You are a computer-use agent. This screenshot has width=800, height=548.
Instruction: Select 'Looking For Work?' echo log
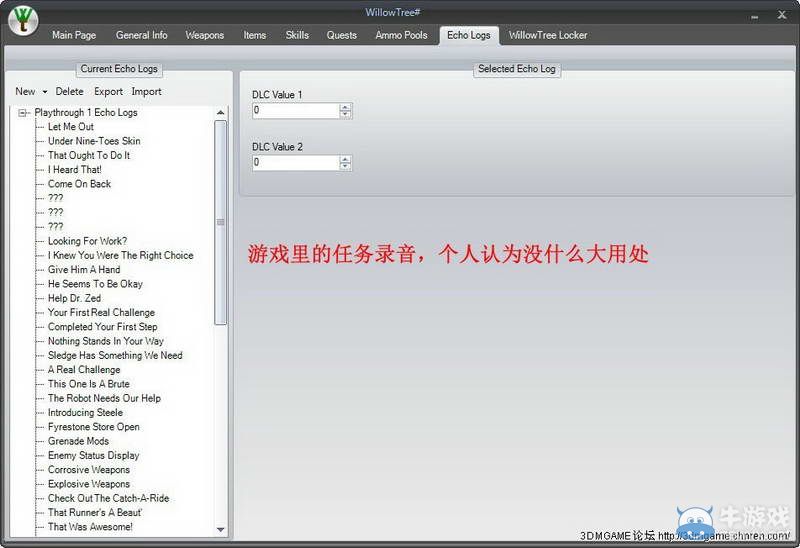pyautogui.click(x=87, y=241)
